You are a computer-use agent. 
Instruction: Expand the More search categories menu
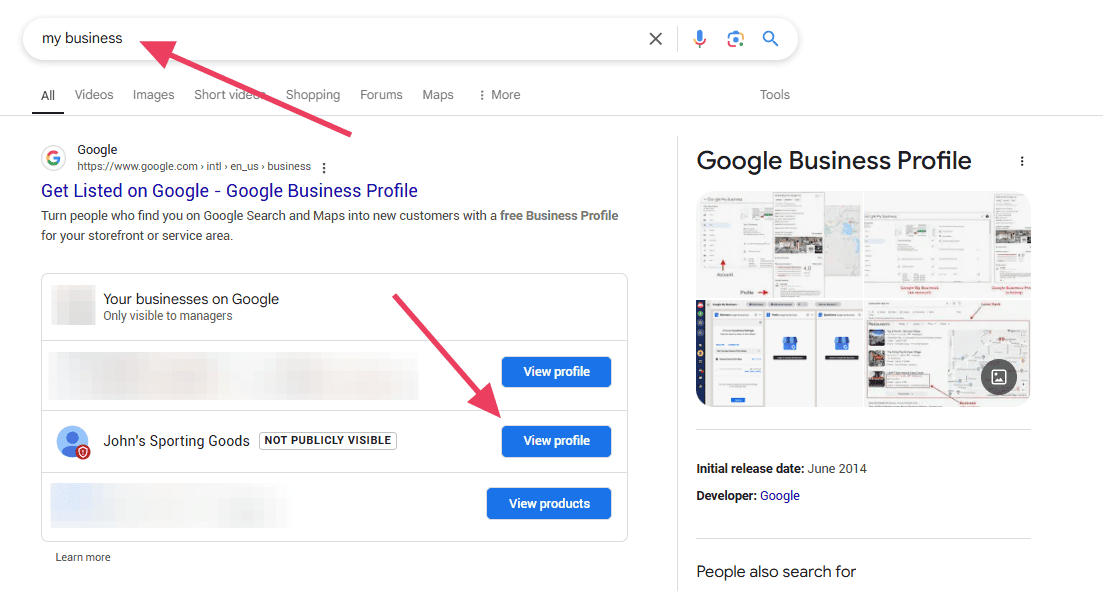pyautogui.click(x=498, y=94)
